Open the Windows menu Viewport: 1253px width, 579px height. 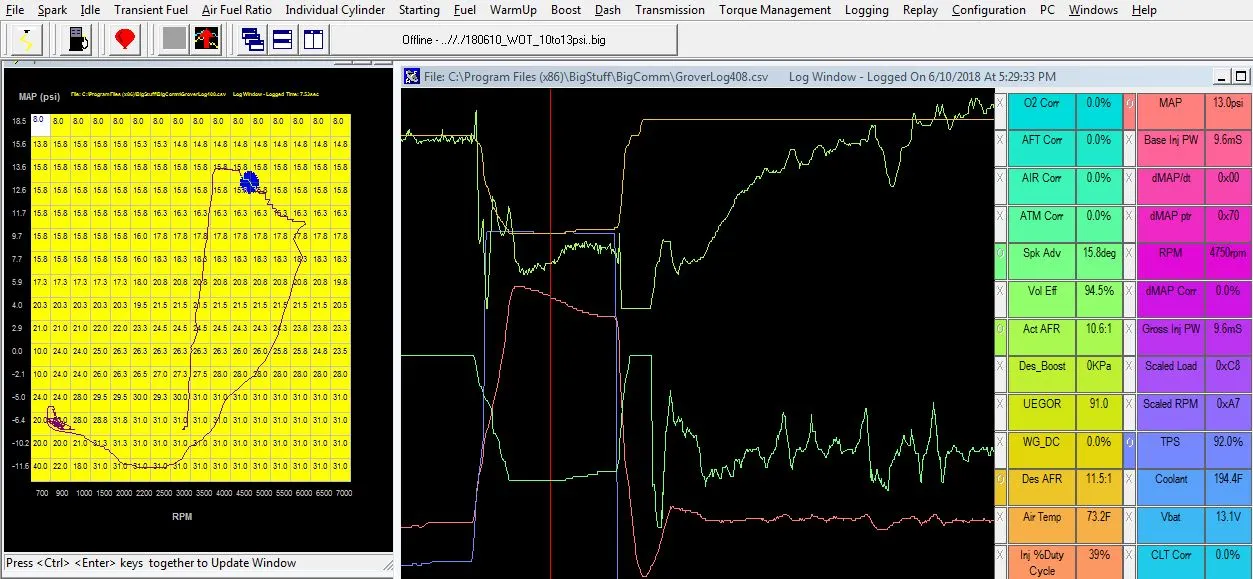(1093, 10)
